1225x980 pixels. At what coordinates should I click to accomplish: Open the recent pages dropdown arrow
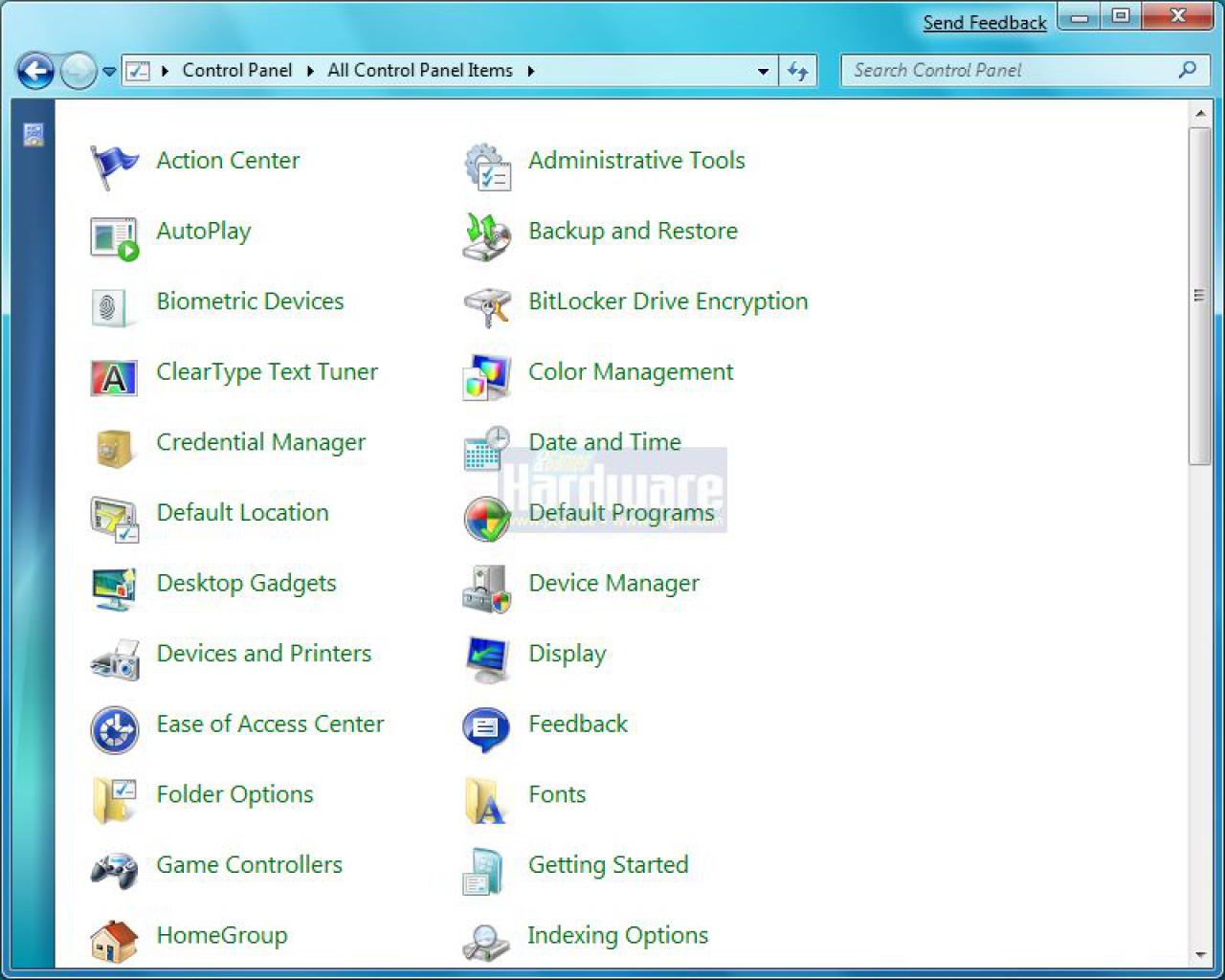pos(109,72)
